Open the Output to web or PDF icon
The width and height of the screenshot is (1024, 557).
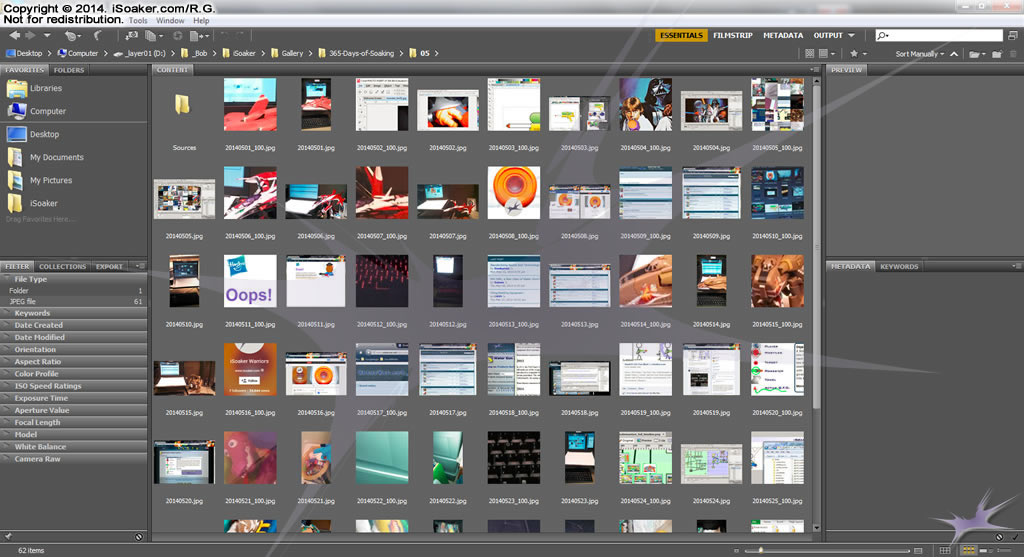point(199,36)
